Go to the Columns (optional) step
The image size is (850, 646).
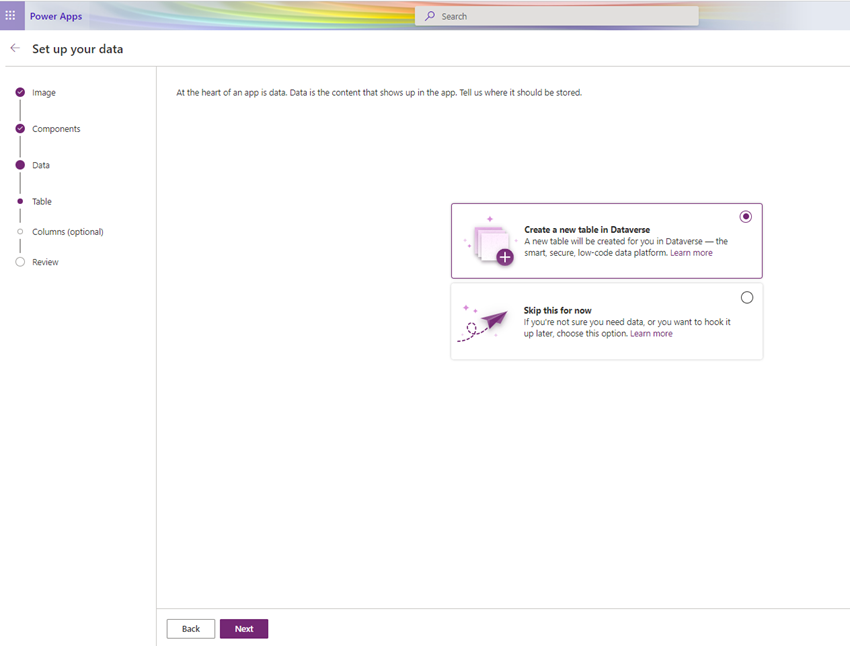click(x=68, y=232)
